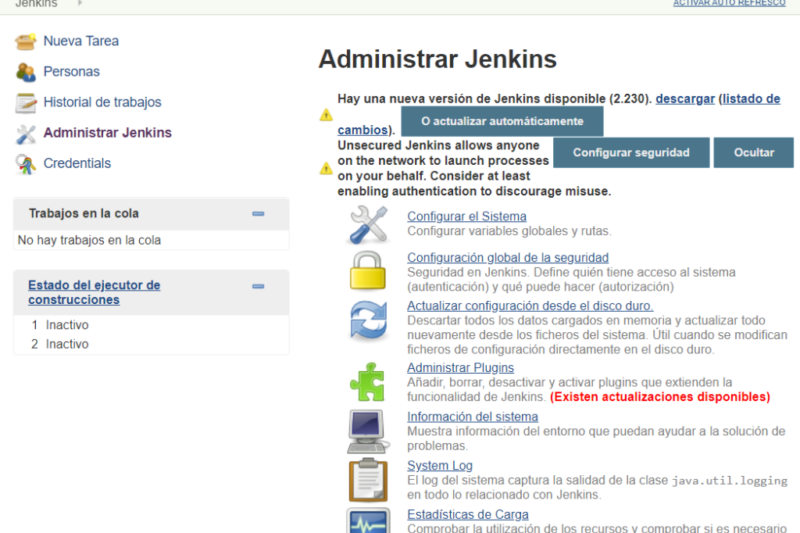Click the breadcrumb arrow after Jenkins
The image size is (800, 533).
click(x=80, y=3)
